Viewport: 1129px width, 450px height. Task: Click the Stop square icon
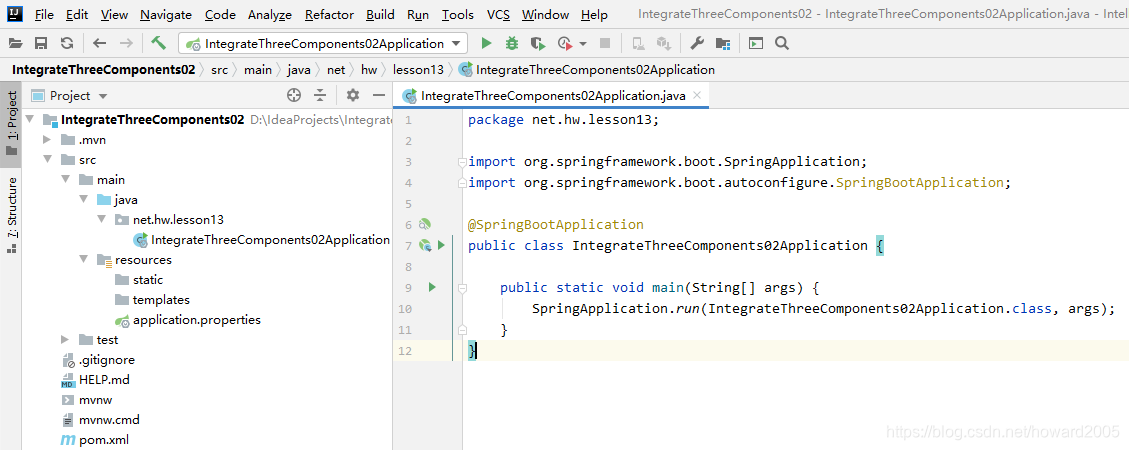coord(605,44)
